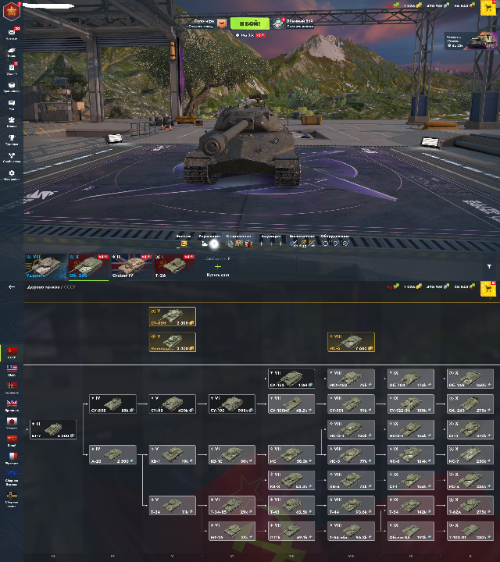Image resolution: width=500 pixels, height=562 pixels.
Task: Open the event banner showing a purple tank
Action: coord(471,42)
